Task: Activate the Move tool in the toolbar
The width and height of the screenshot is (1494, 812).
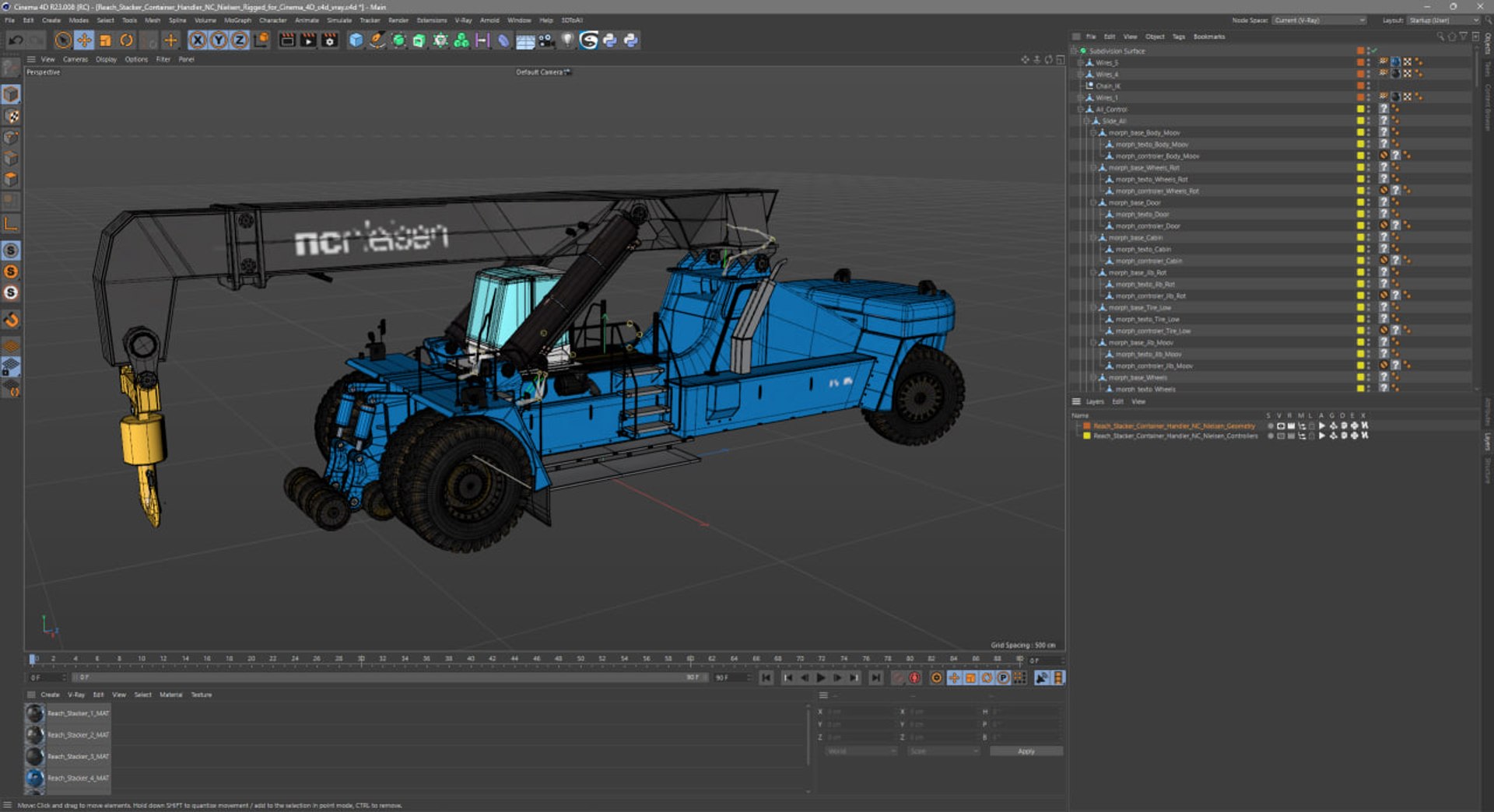Action: pyautogui.click(x=84, y=40)
